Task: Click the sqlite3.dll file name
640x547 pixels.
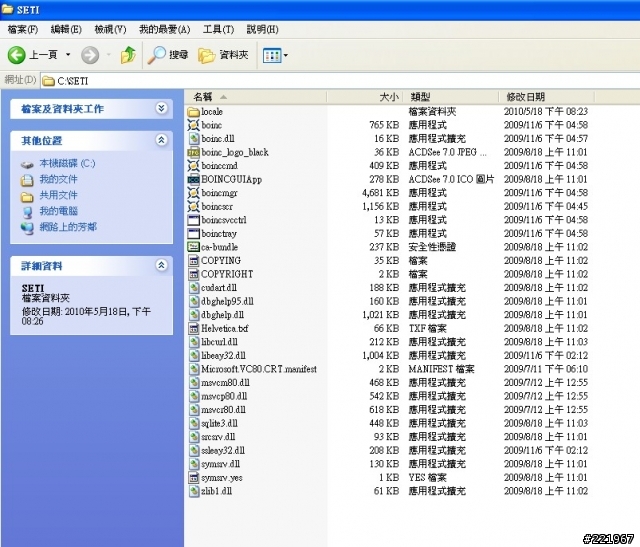Action: coord(220,423)
